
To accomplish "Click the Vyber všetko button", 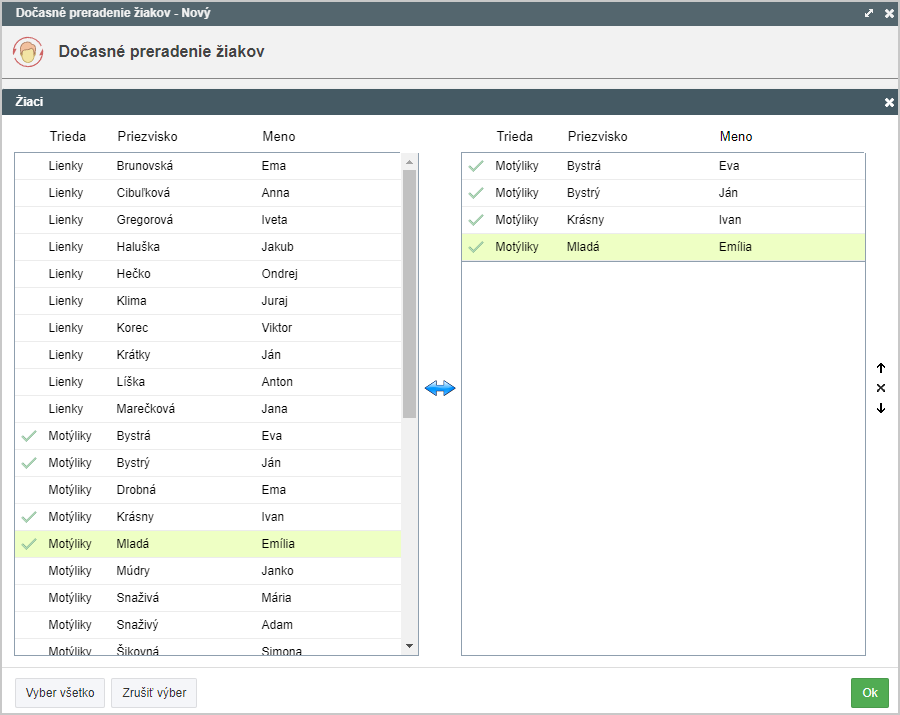I will coord(60,693).
